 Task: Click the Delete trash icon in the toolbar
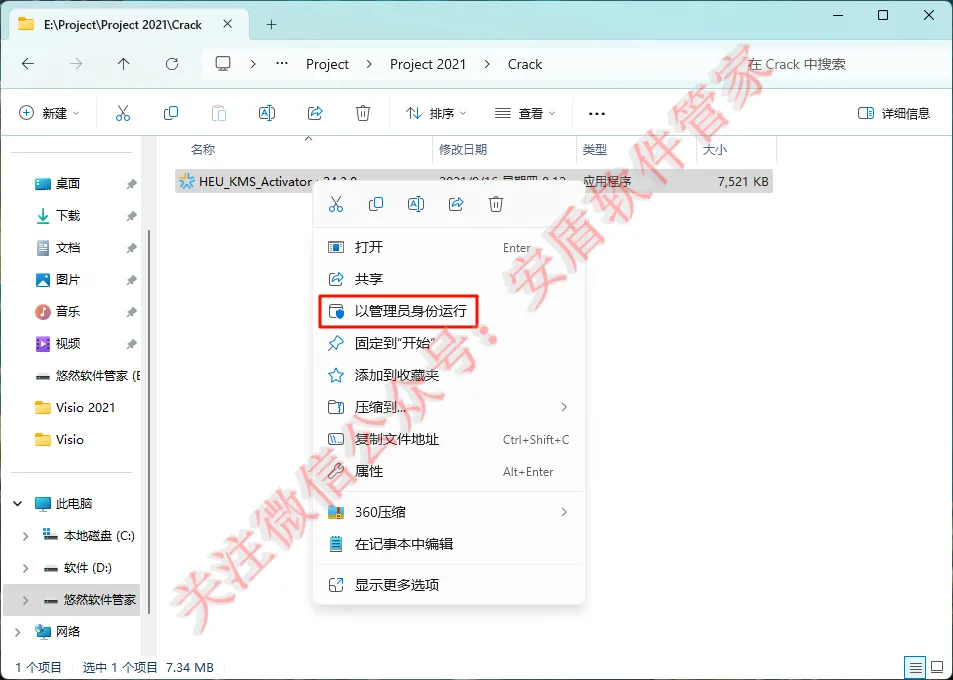point(363,113)
